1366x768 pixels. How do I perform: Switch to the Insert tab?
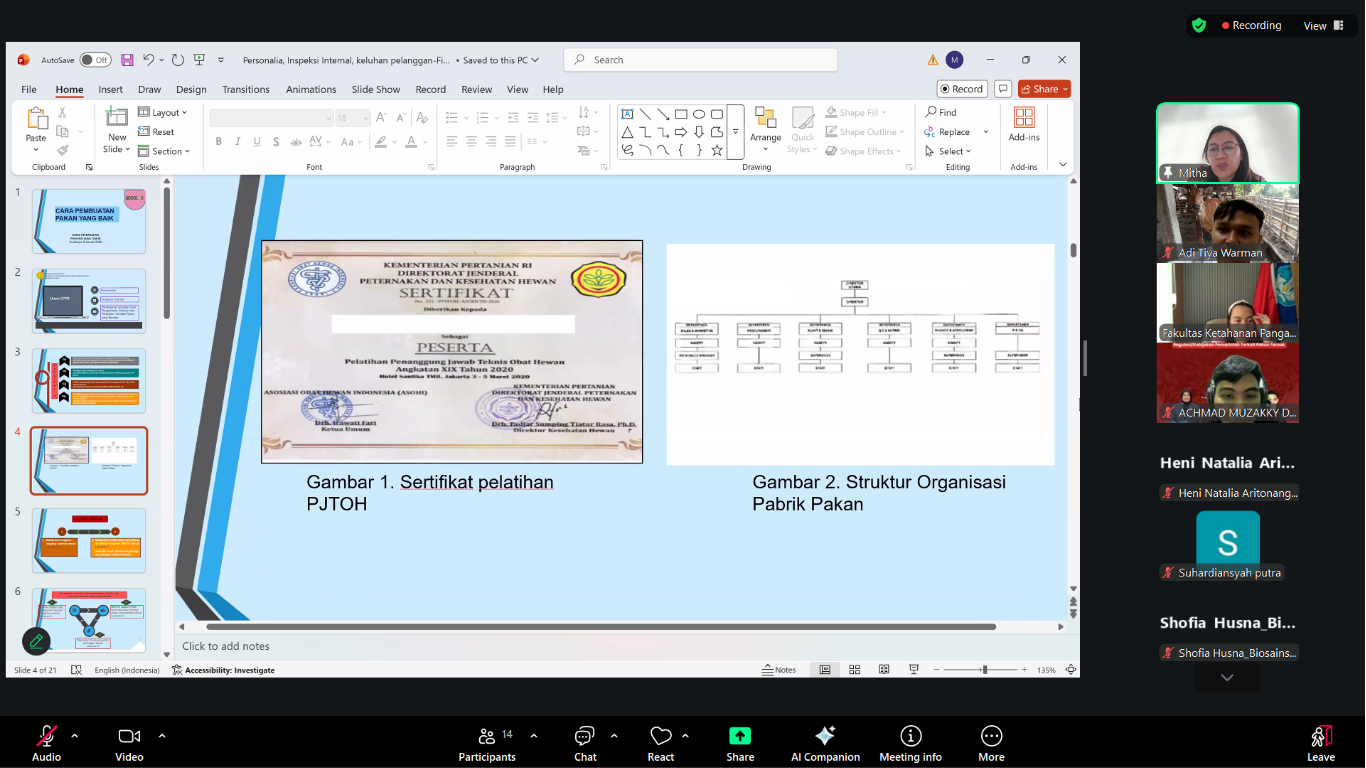110,89
